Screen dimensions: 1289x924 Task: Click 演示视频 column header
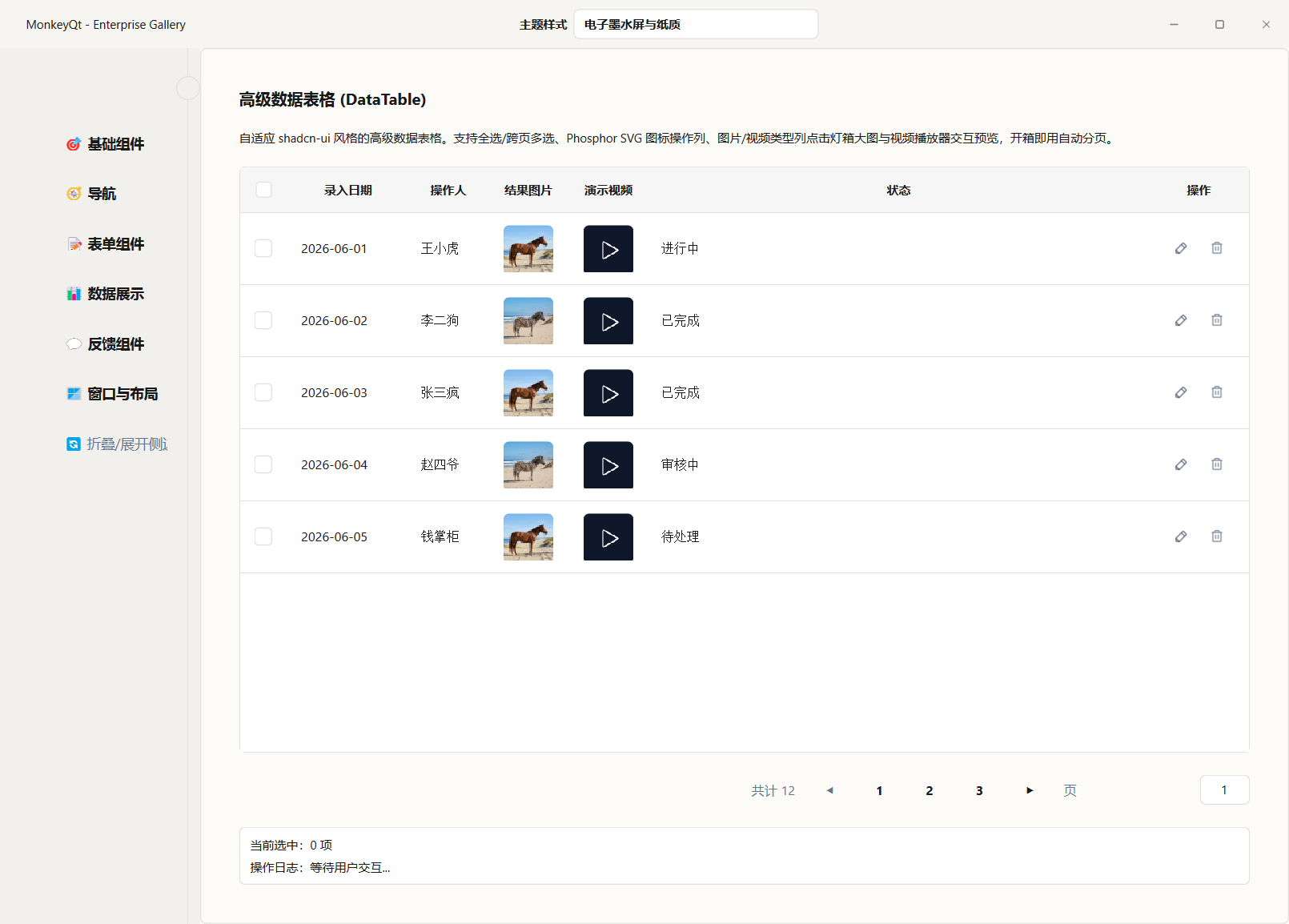608,191
